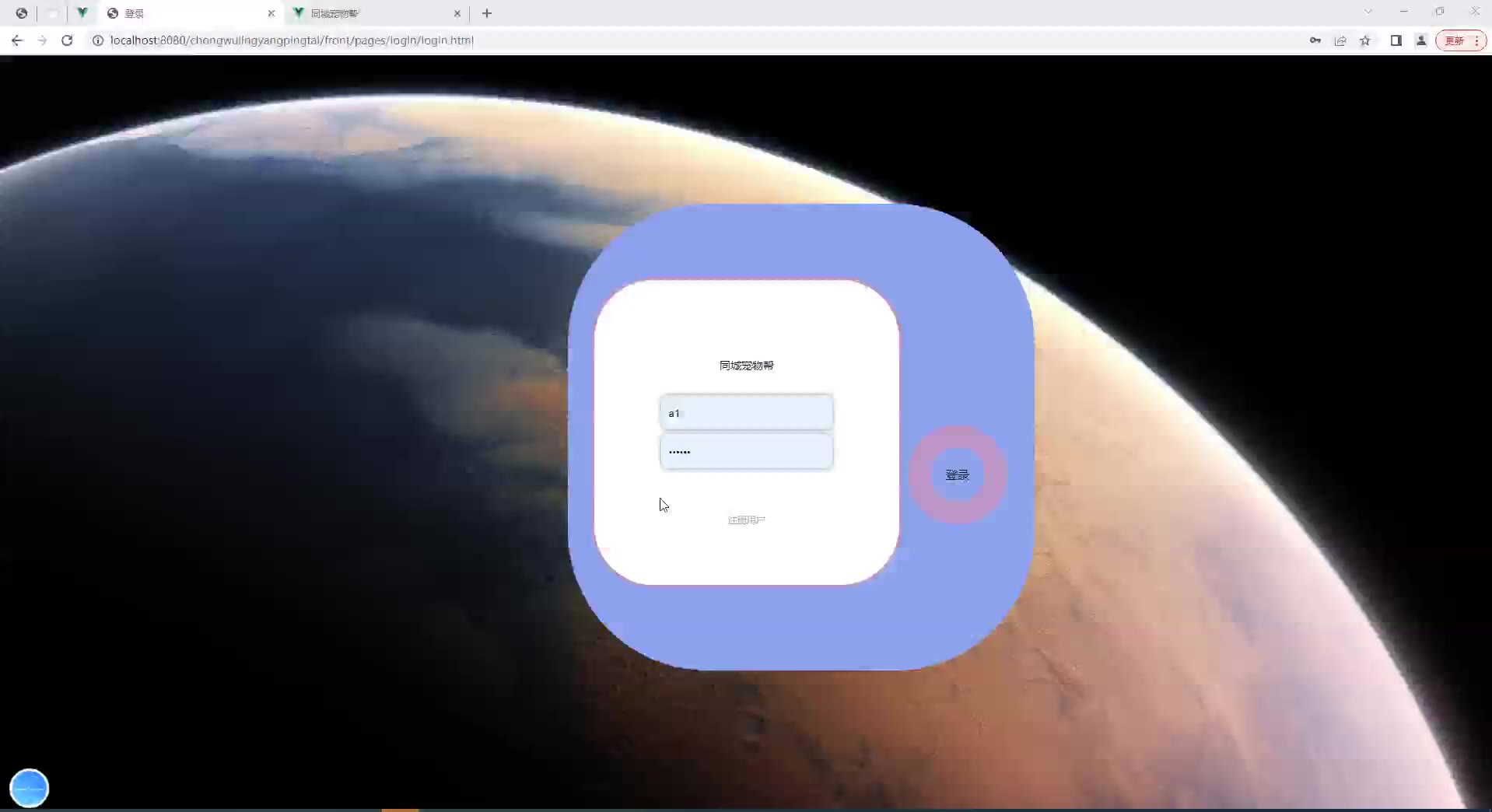Focus the password field with dots
Image resolution: width=1492 pixels, height=812 pixels.
click(x=747, y=451)
